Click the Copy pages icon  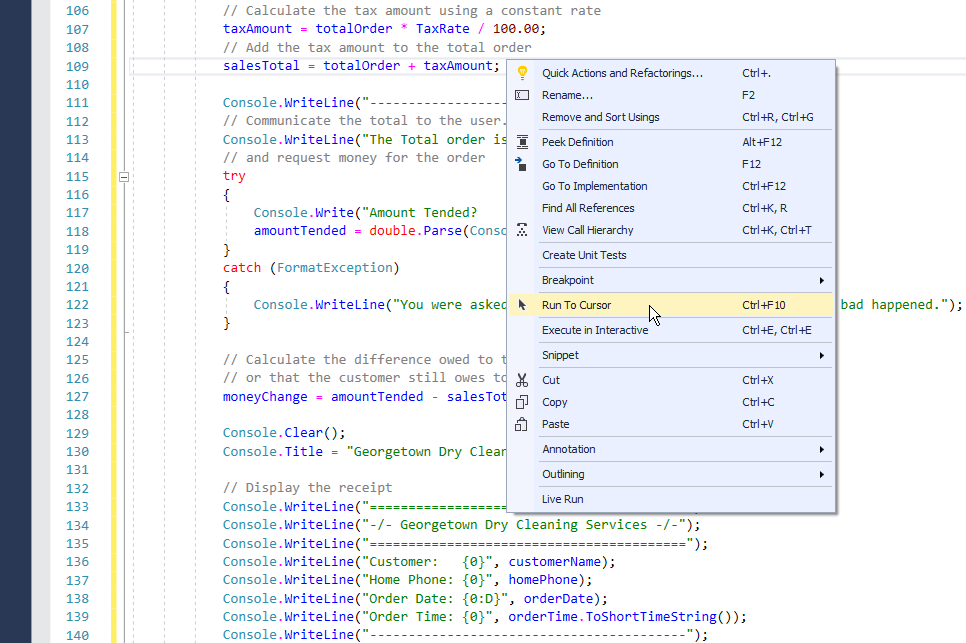(522, 402)
